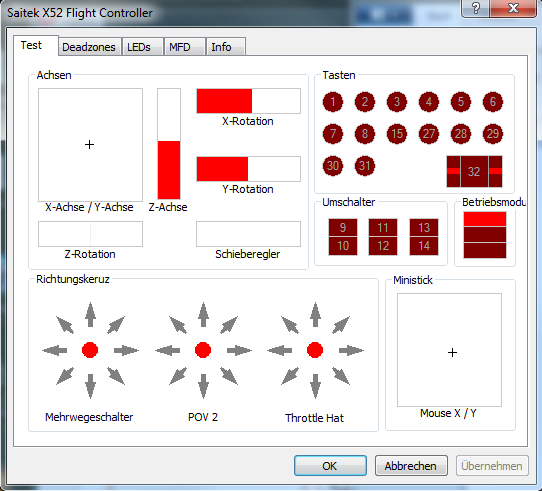Click the right arrow of Throttle Hat

[x=351, y=350]
